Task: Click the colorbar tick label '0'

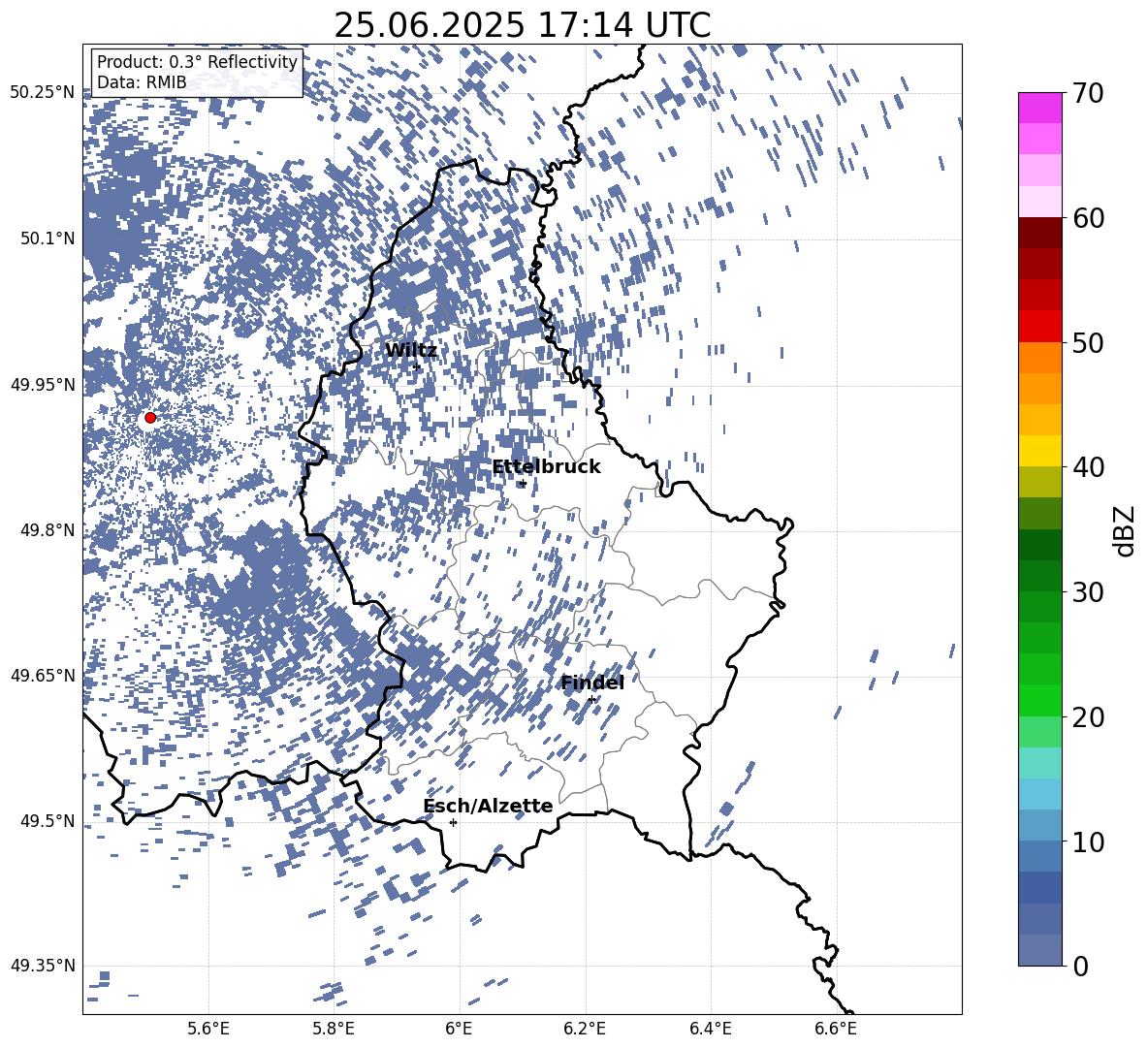Action: click(1080, 966)
